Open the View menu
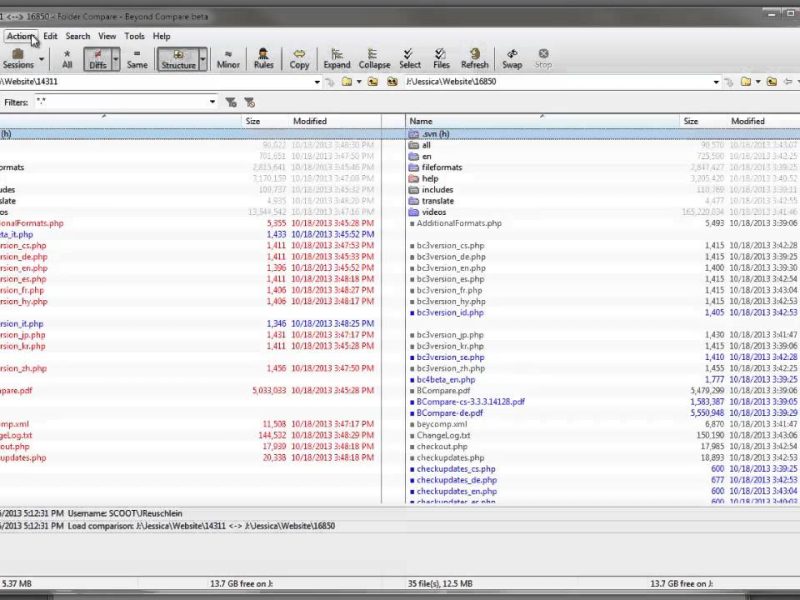 (107, 36)
